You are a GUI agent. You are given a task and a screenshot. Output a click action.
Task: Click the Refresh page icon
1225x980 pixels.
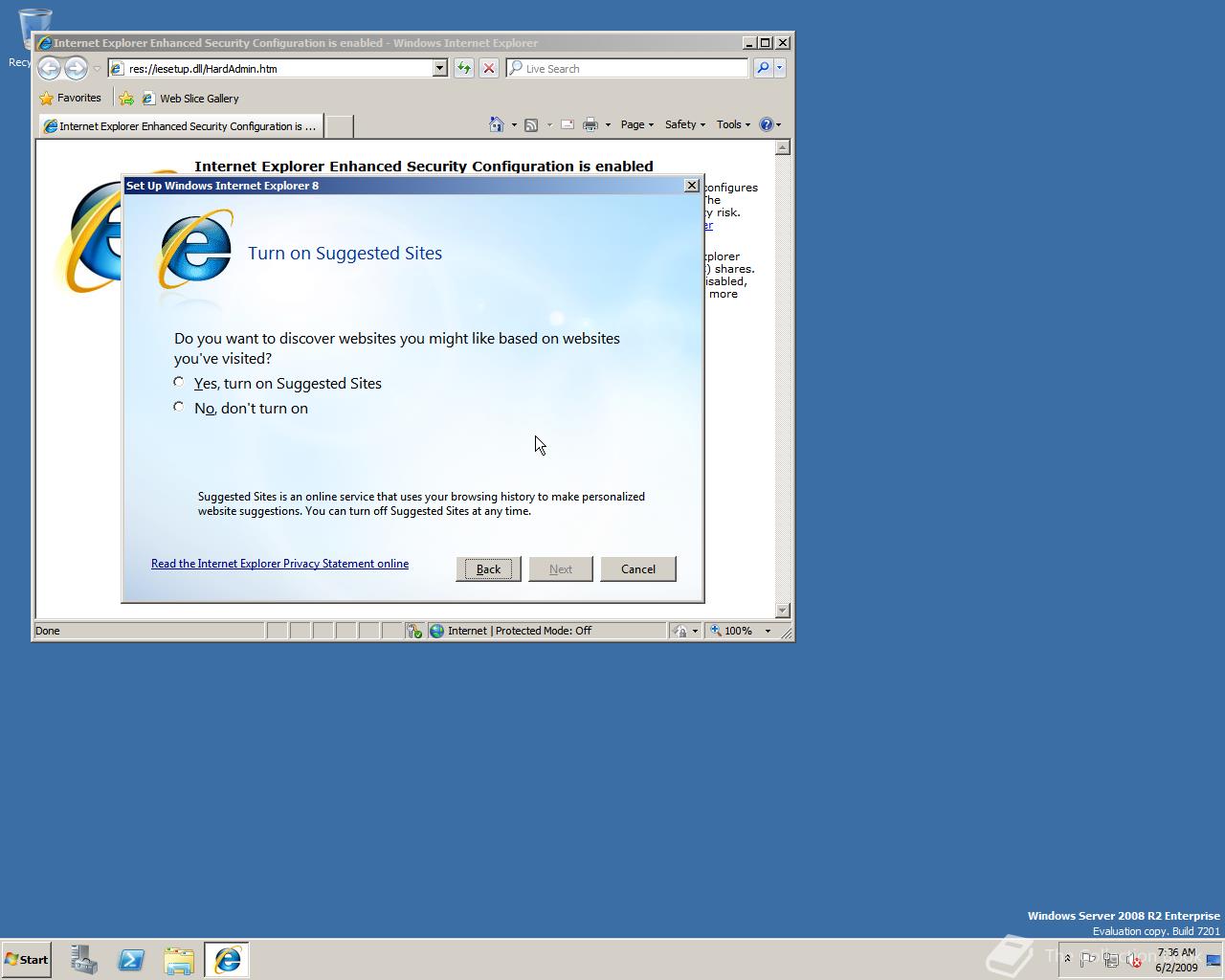[x=464, y=68]
